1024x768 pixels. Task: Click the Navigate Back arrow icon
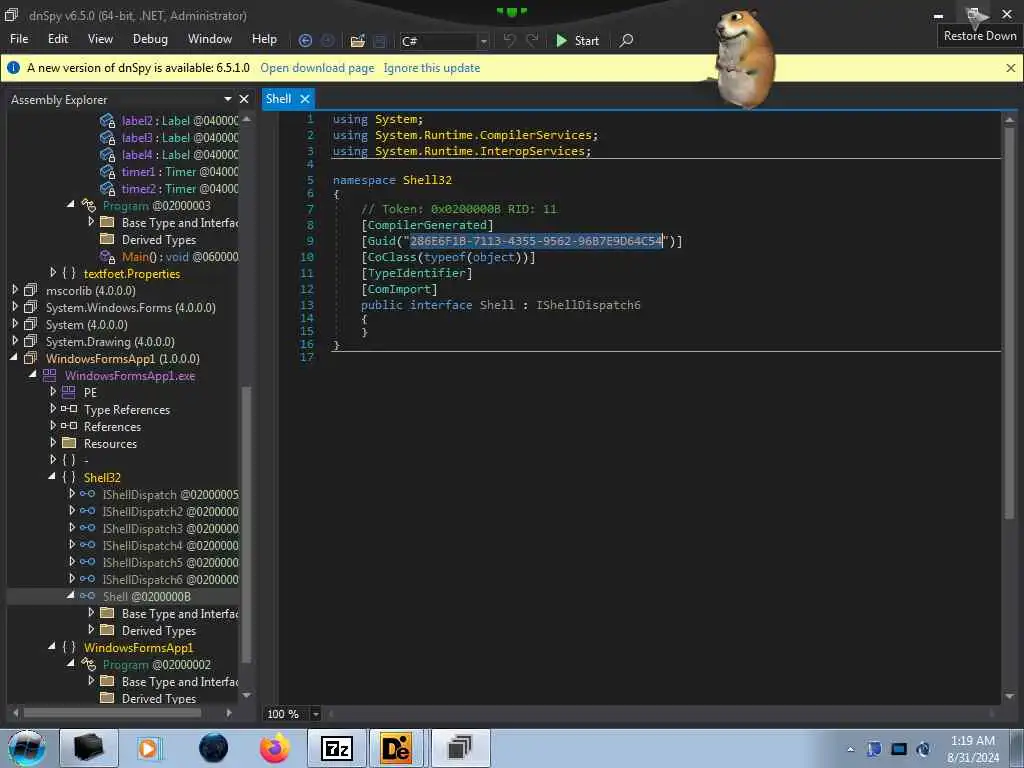[305, 40]
